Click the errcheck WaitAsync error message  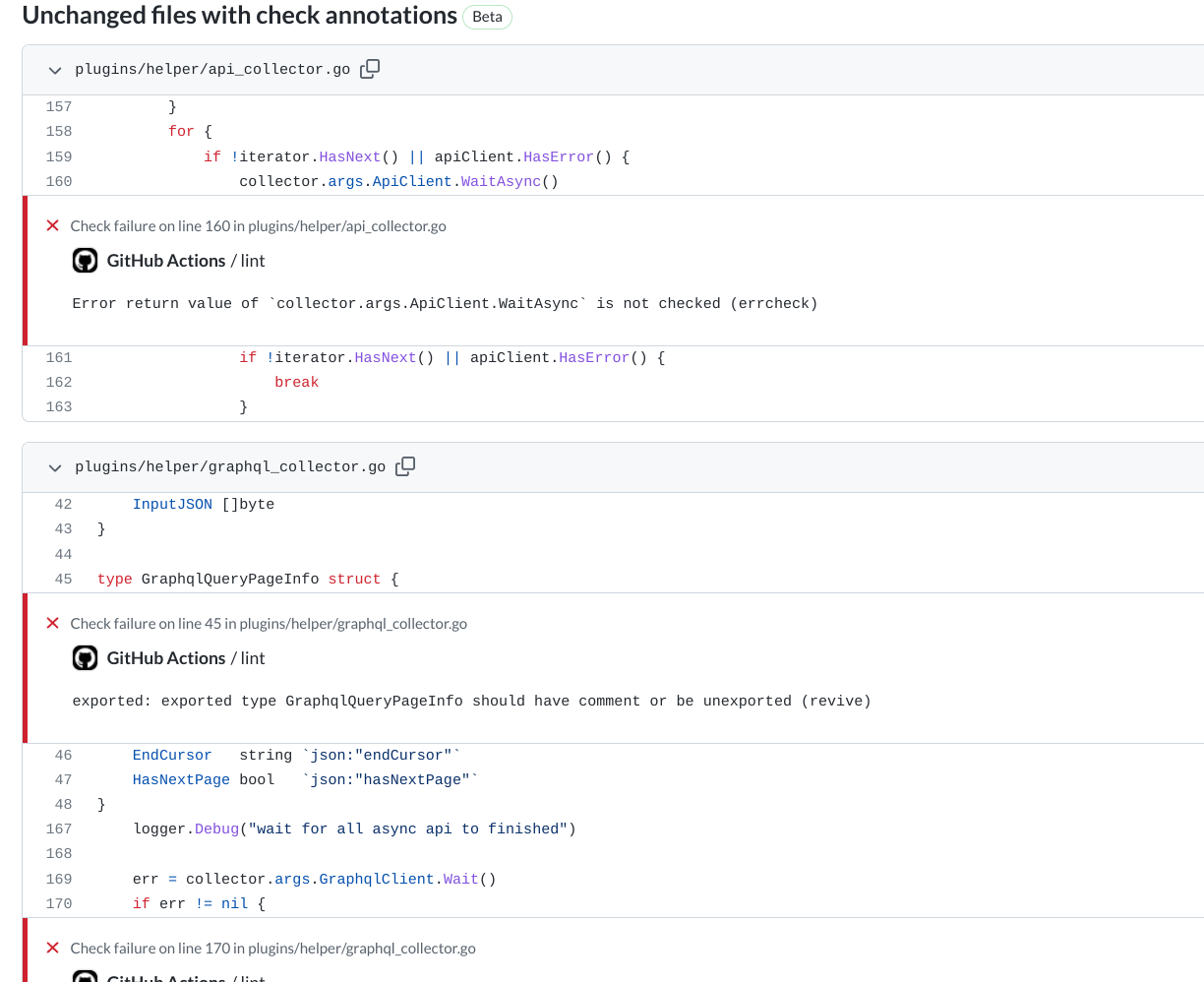445,303
